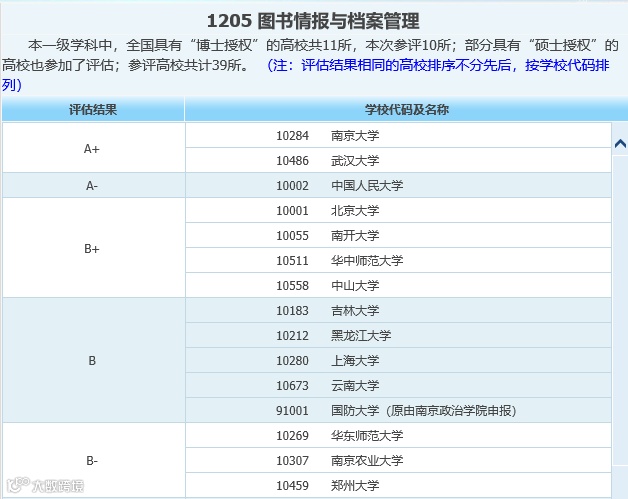Click the A+ rating cell

point(94,148)
